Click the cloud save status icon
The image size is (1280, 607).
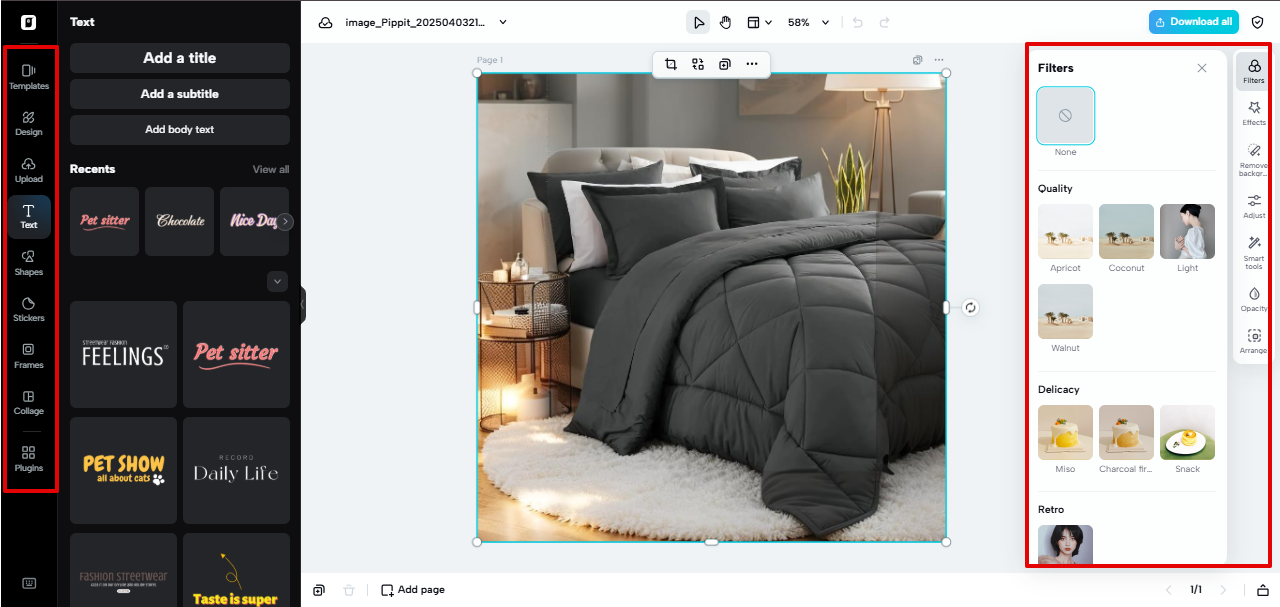click(x=325, y=22)
